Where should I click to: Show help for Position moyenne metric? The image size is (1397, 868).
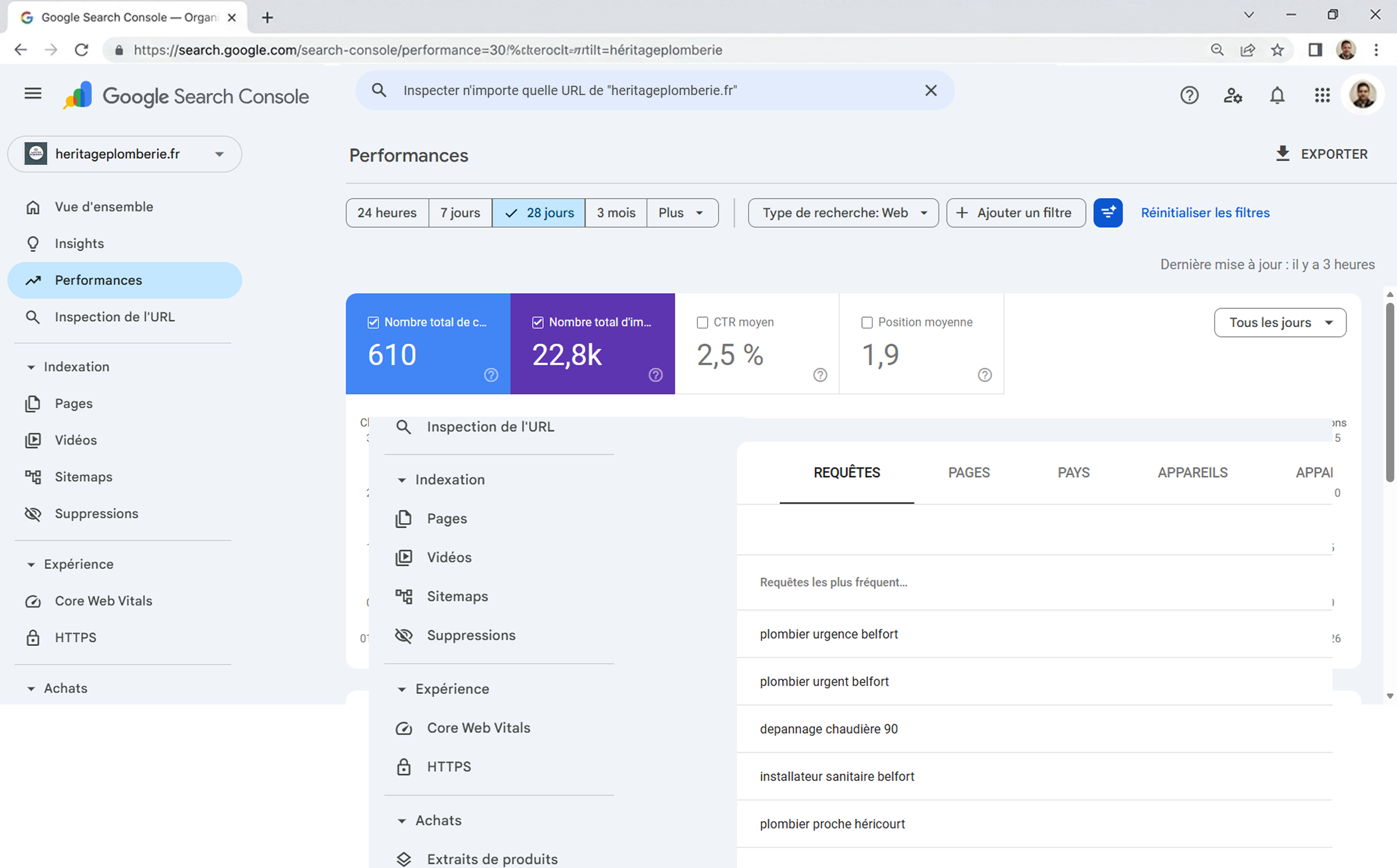tap(984, 375)
